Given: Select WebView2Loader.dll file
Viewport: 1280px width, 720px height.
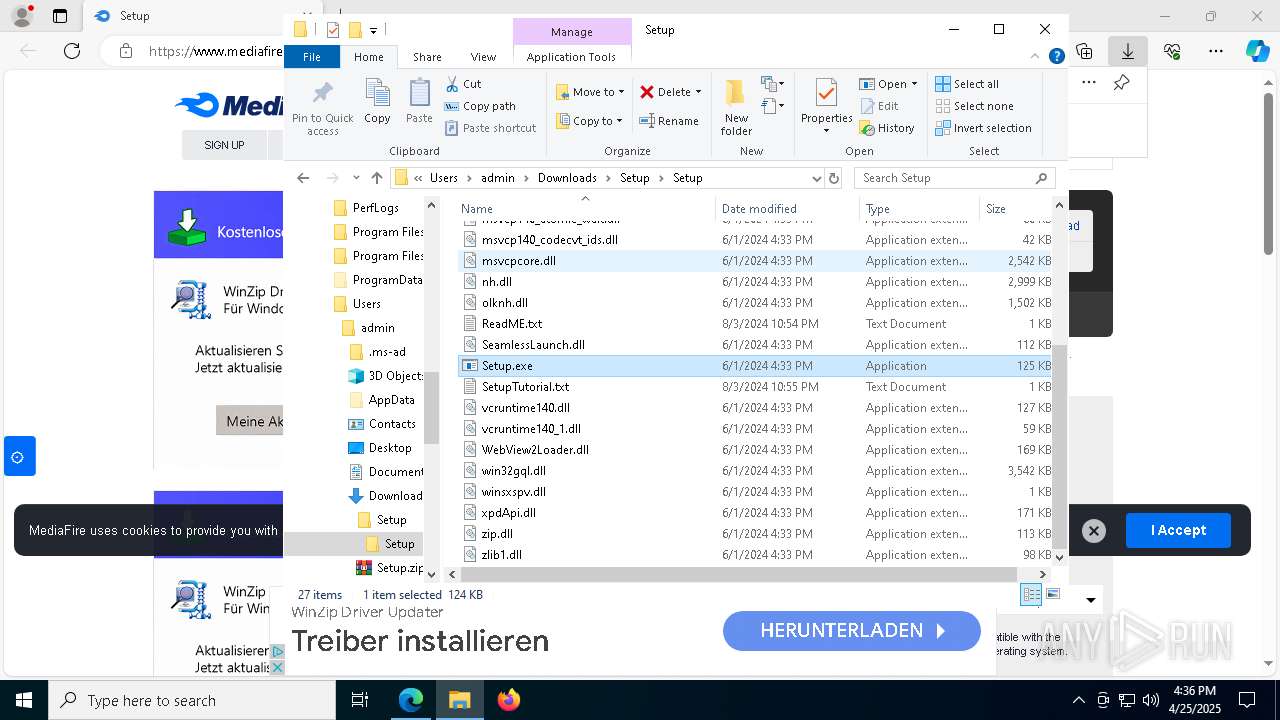Looking at the screenshot, I should 756,450.
